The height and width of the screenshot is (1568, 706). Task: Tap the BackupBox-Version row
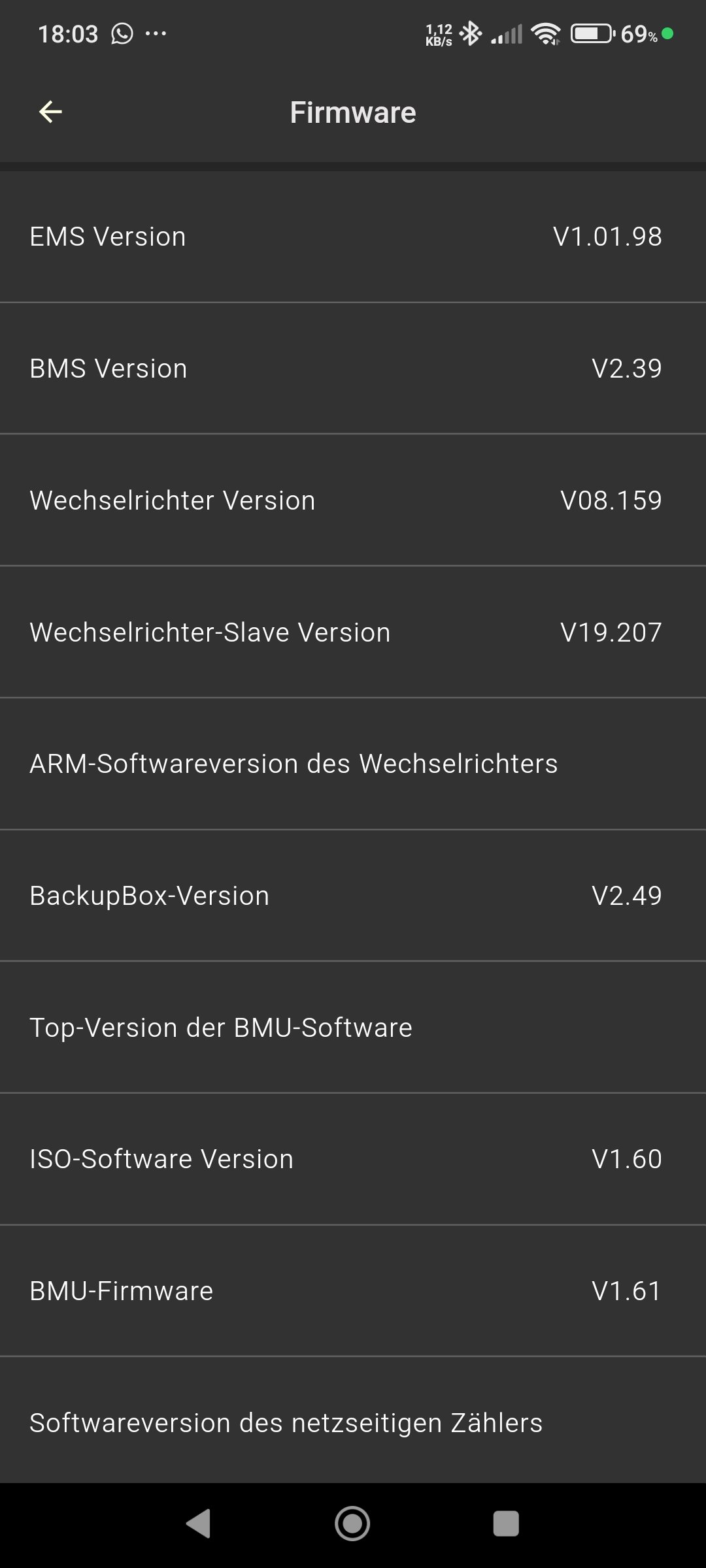click(x=353, y=896)
